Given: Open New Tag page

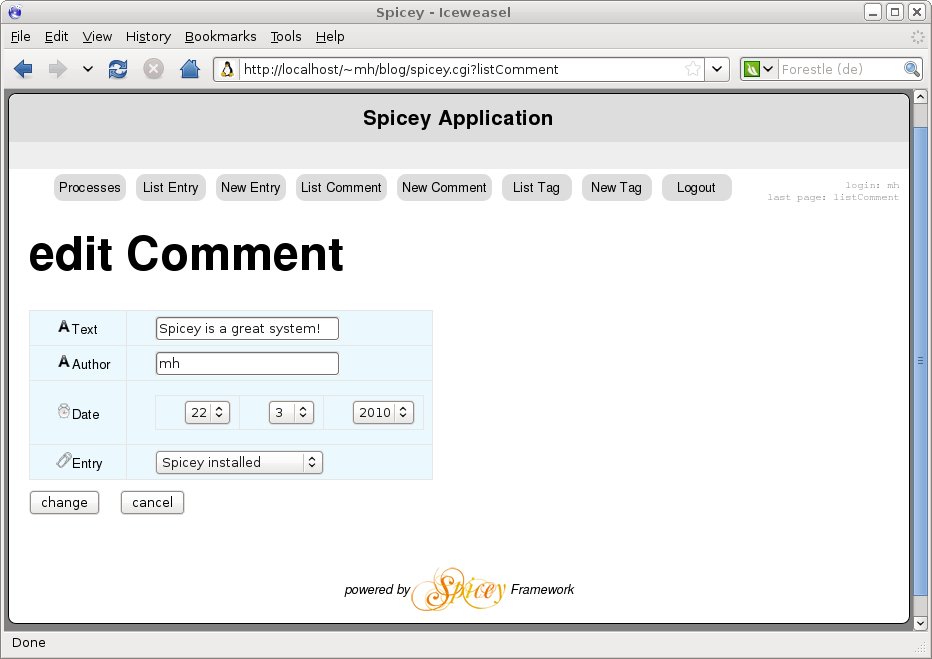Looking at the screenshot, I should (616, 188).
